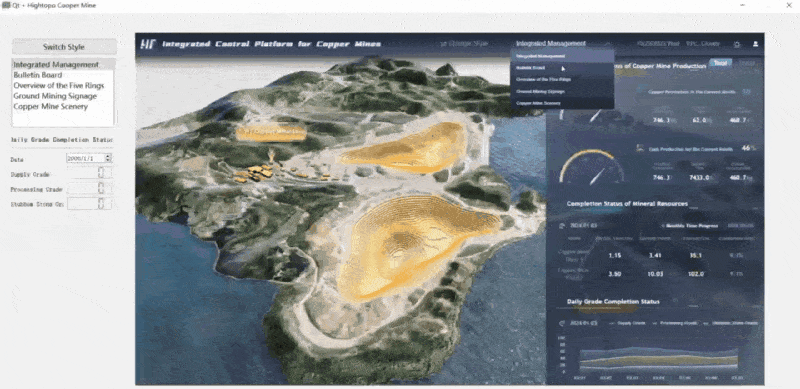Viewport: 800px width, 389px height.
Task: Click the orange copper mine label on the map
Action: (271, 133)
